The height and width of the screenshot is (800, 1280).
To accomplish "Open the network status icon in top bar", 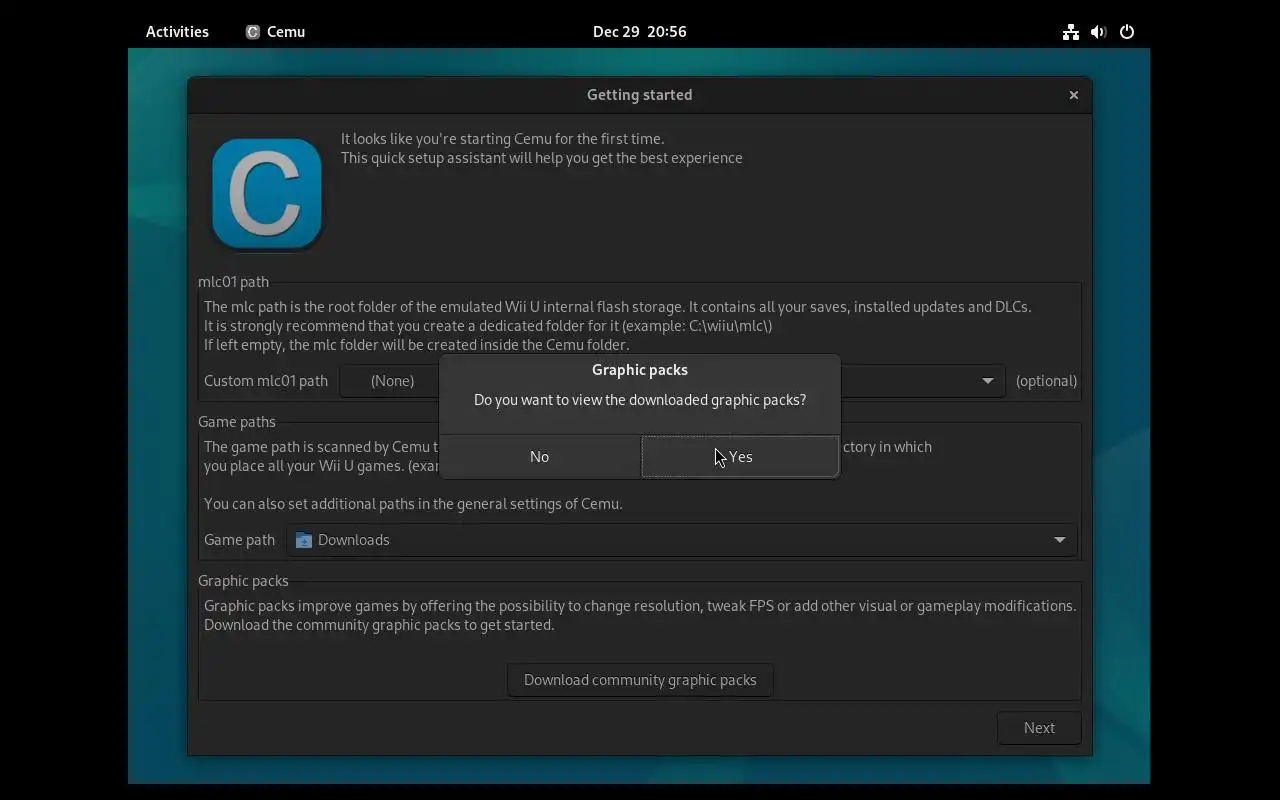I will [x=1071, y=32].
